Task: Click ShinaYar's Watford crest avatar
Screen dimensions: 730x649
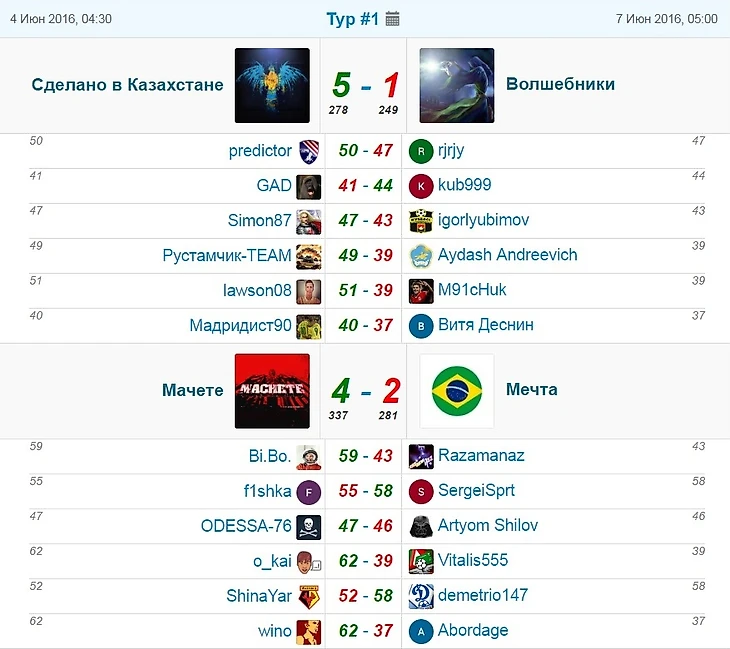Action: (309, 597)
